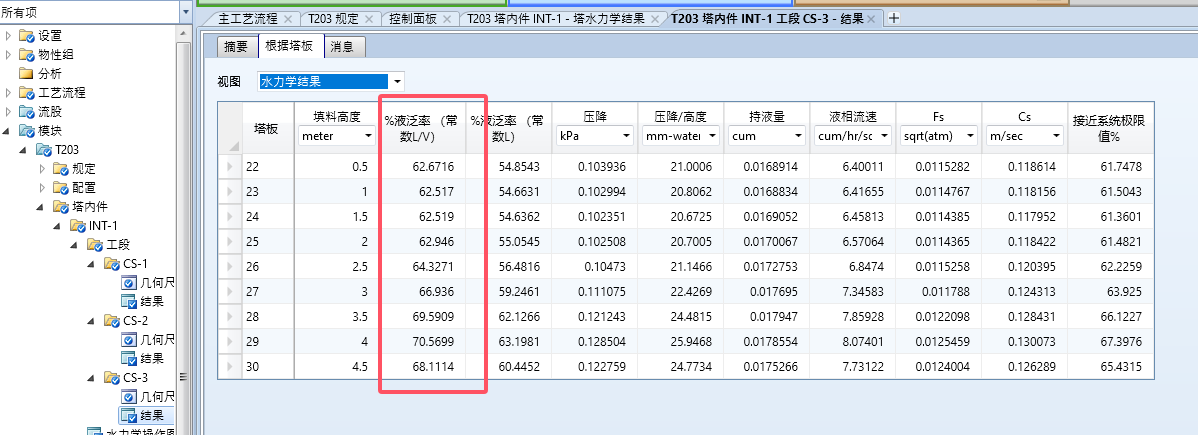1198x435 pixels.
Task: Collapse the 工段 node arrow
Action: [x=76, y=245]
